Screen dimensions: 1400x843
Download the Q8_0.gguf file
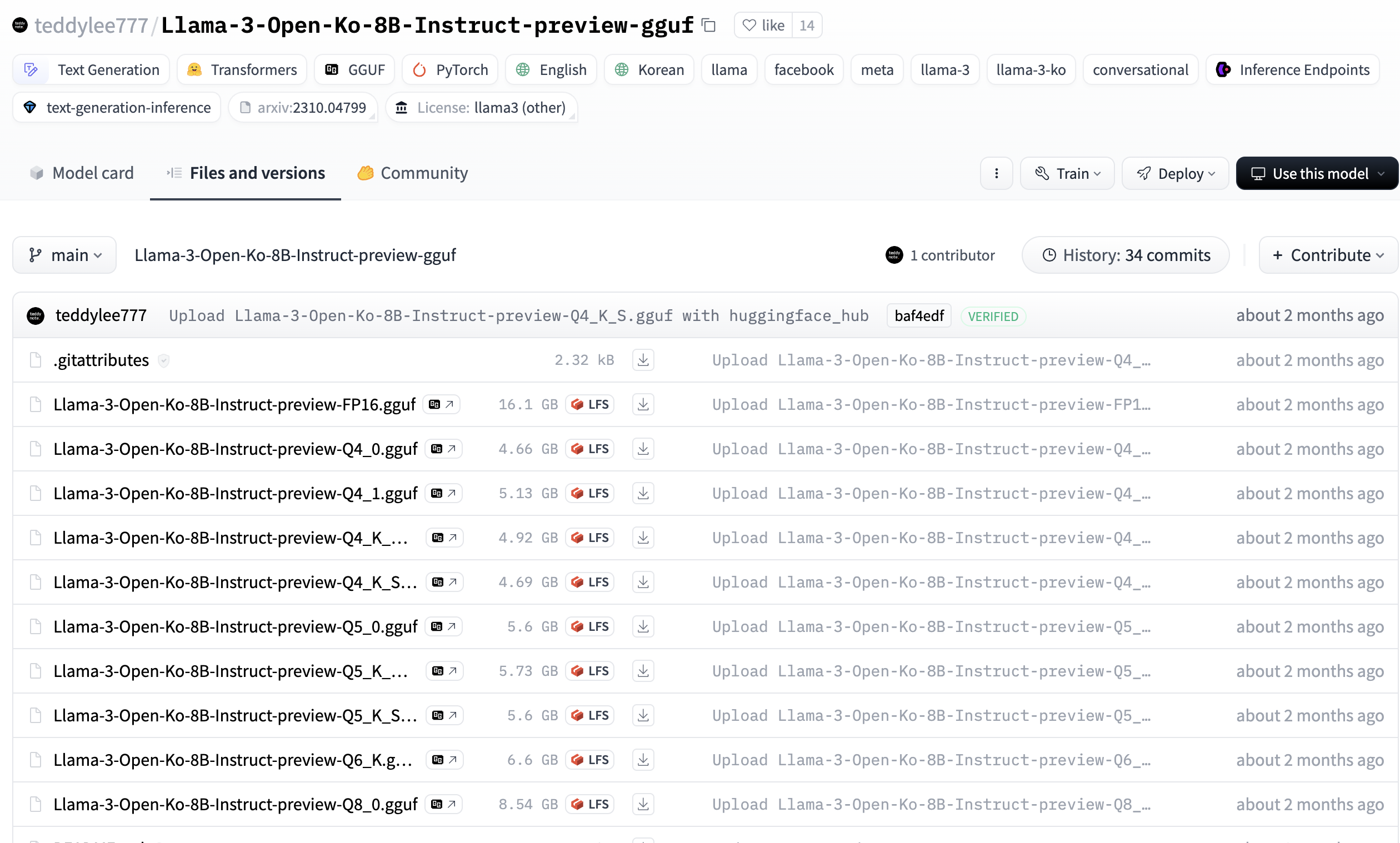[643, 804]
